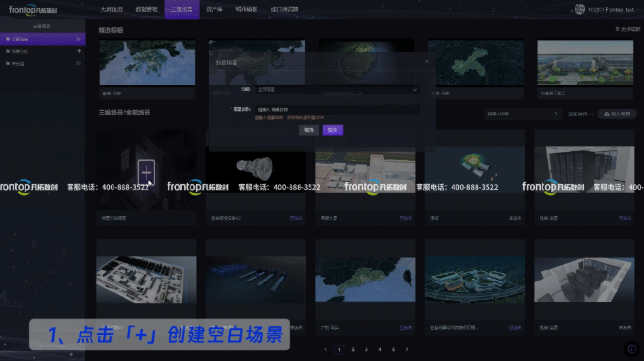Click the search icon in scene search box
Viewport: 644px width, 361px height.
tap(555, 114)
